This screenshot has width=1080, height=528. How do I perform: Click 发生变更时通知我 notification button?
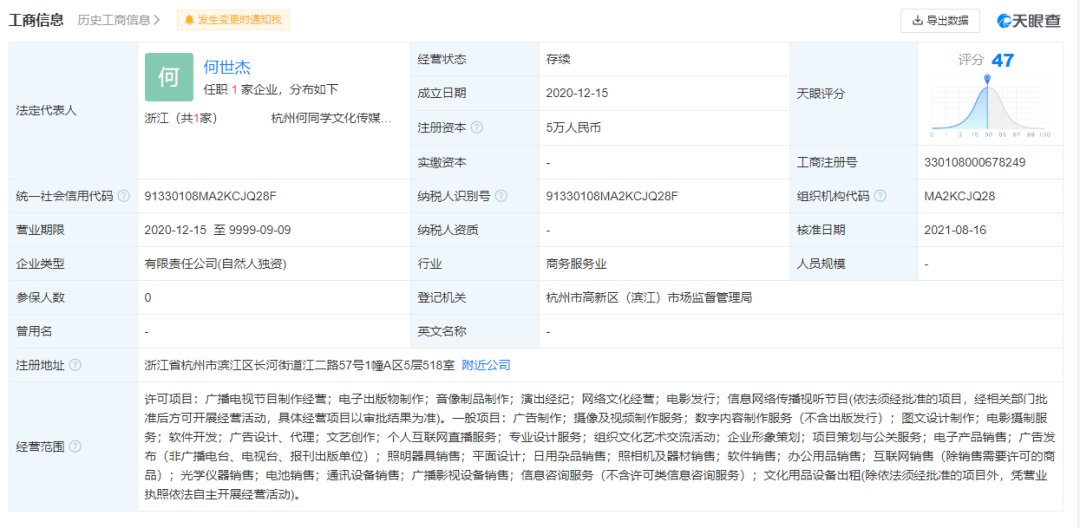pyautogui.click(x=233, y=20)
